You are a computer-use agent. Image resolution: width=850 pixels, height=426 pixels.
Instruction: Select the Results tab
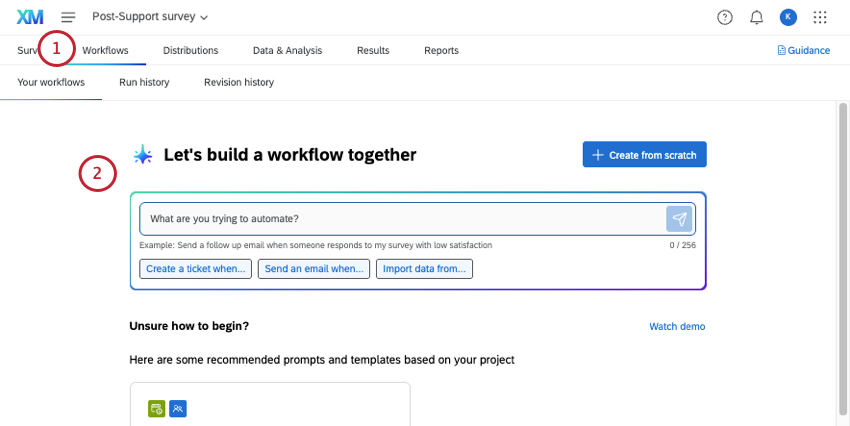[373, 50]
